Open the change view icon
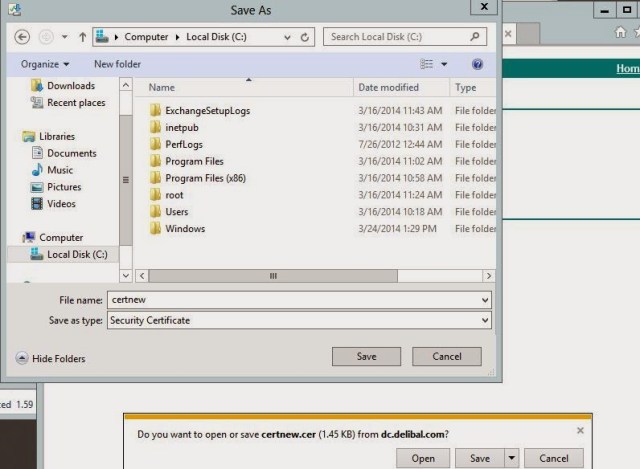640x469 pixels. click(x=427, y=64)
